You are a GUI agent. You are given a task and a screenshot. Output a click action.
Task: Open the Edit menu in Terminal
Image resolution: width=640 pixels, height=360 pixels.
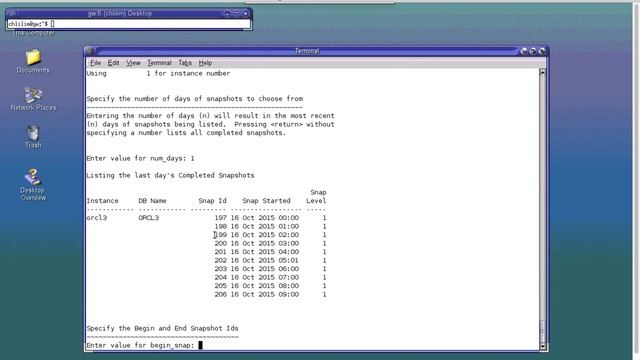tap(113, 63)
